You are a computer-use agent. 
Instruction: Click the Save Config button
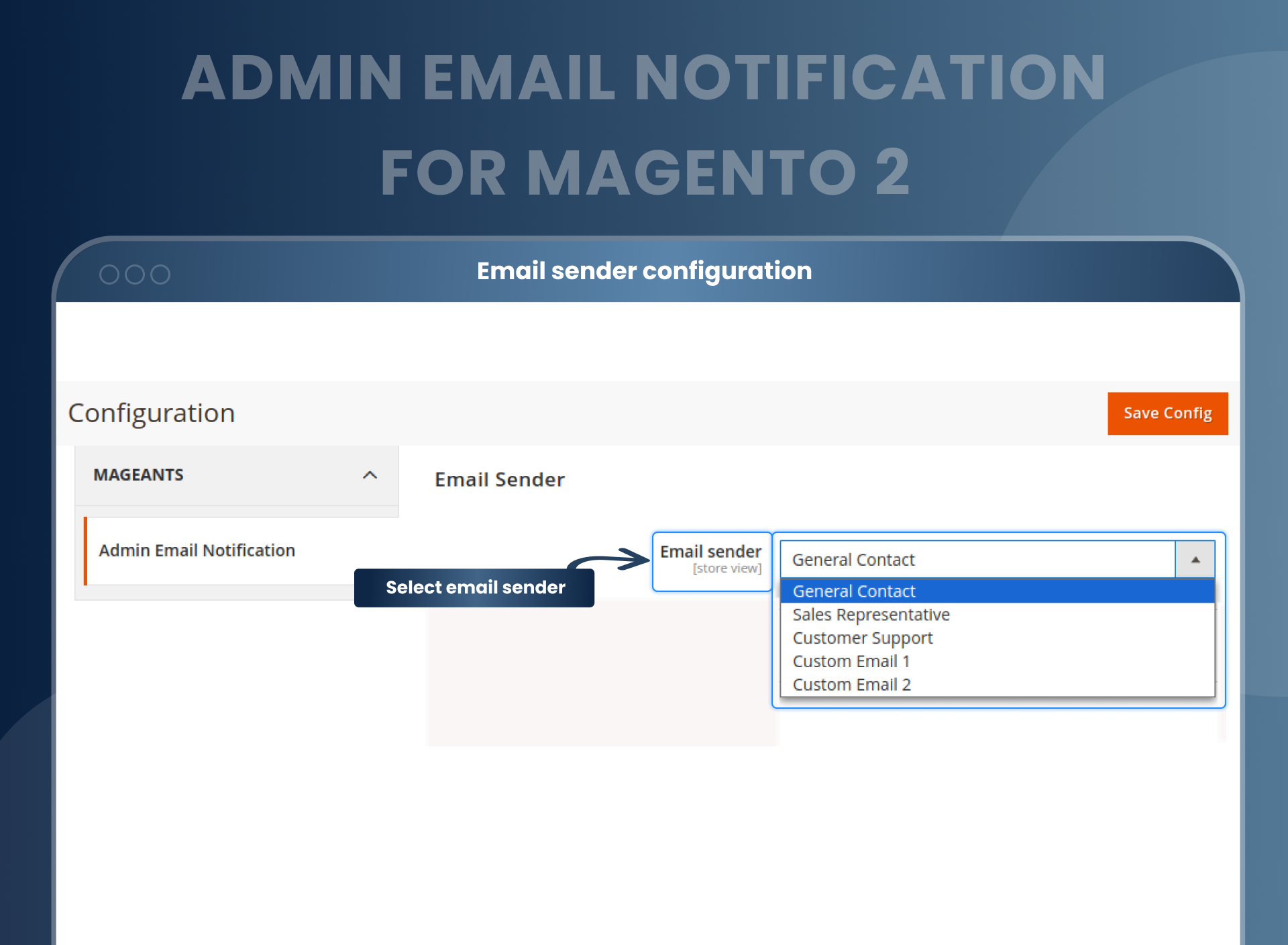(1167, 413)
